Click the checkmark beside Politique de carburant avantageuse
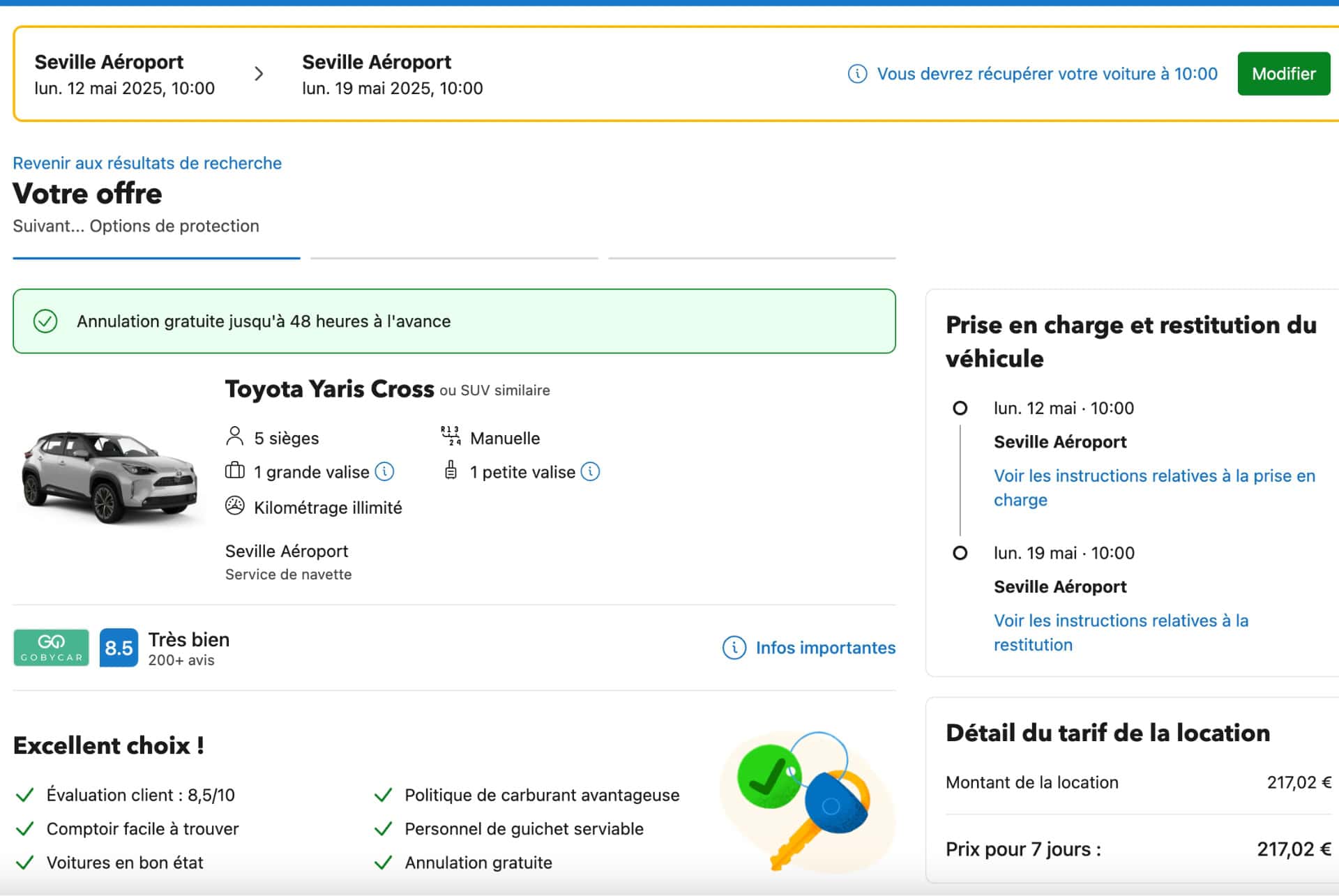This screenshot has width=1339, height=896. pyautogui.click(x=383, y=796)
